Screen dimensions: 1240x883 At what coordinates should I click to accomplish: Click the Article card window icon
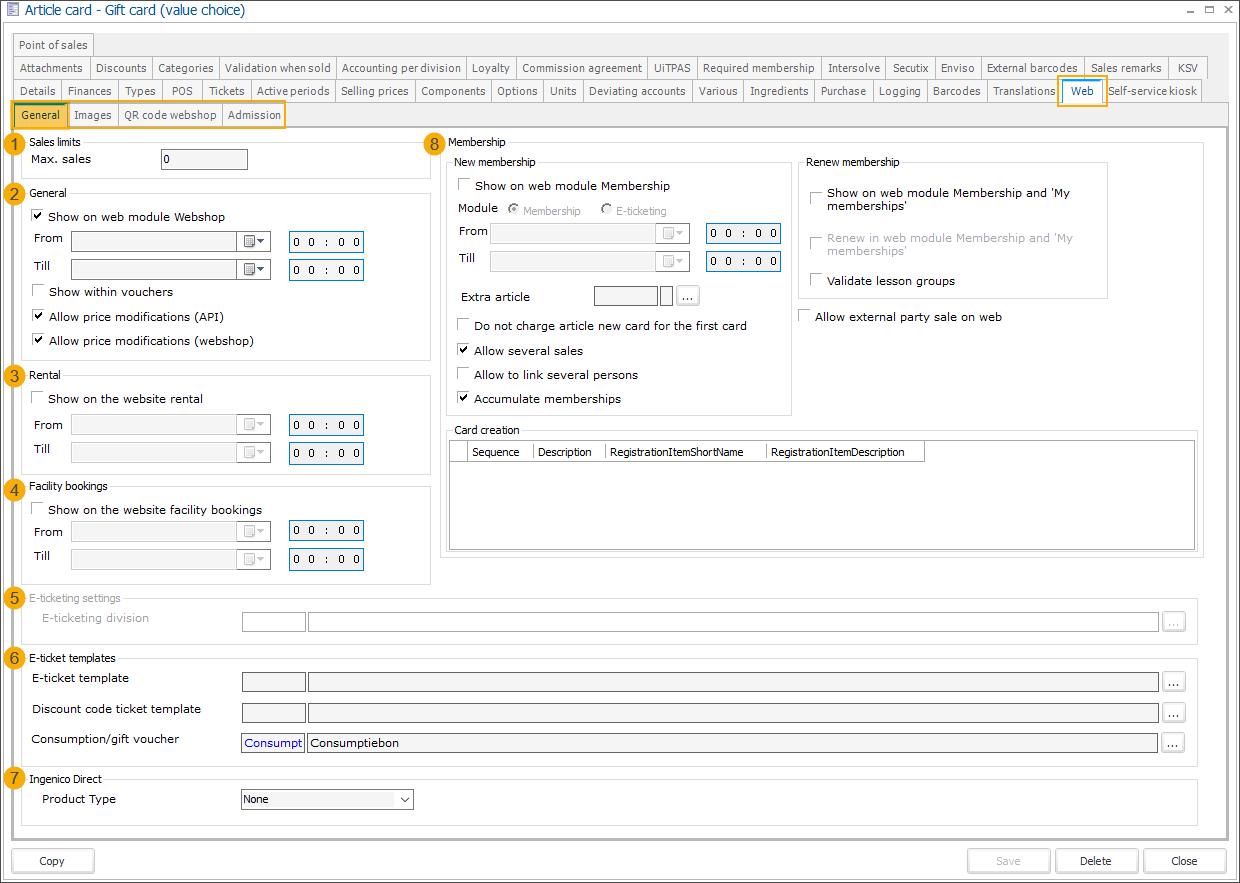coord(13,11)
